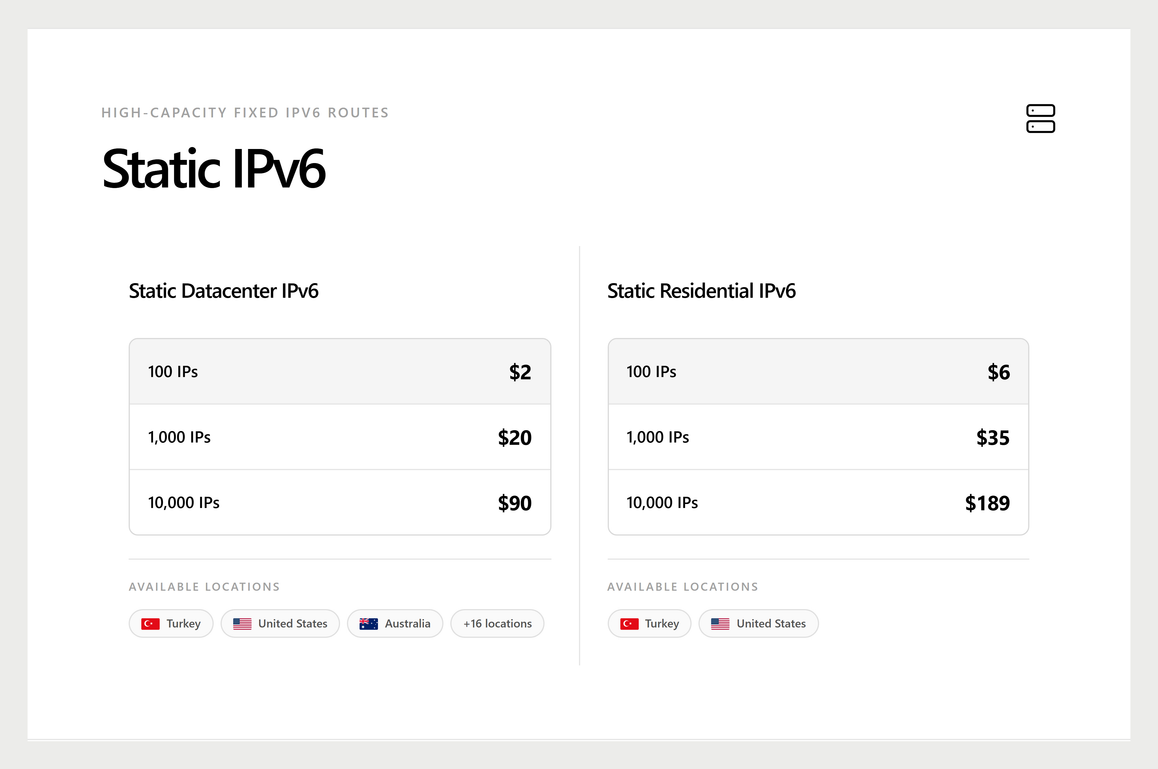Click the $20 price text
1158x769 pixels.
pyautogui.click(x=515, y=437)
